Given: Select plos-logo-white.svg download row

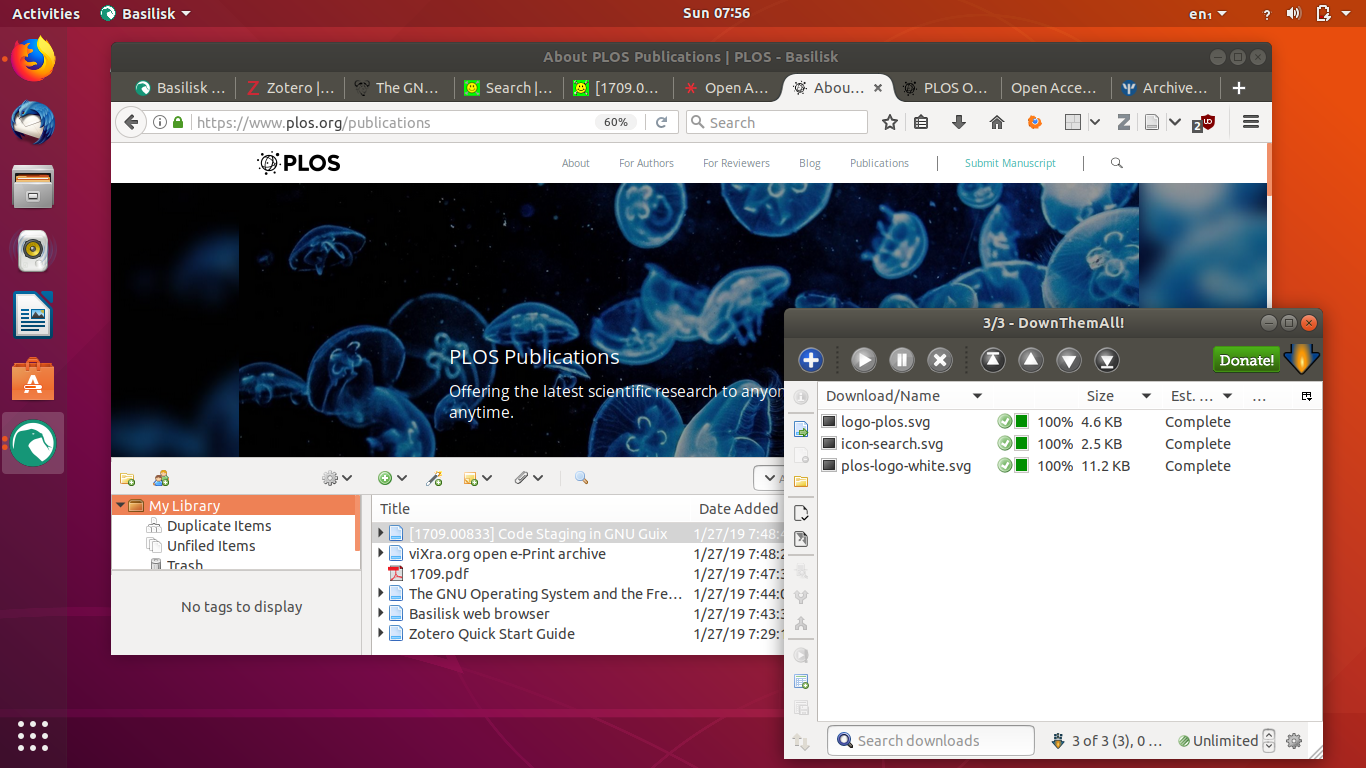Looking at the screenshot, I should pos(1069,466).
